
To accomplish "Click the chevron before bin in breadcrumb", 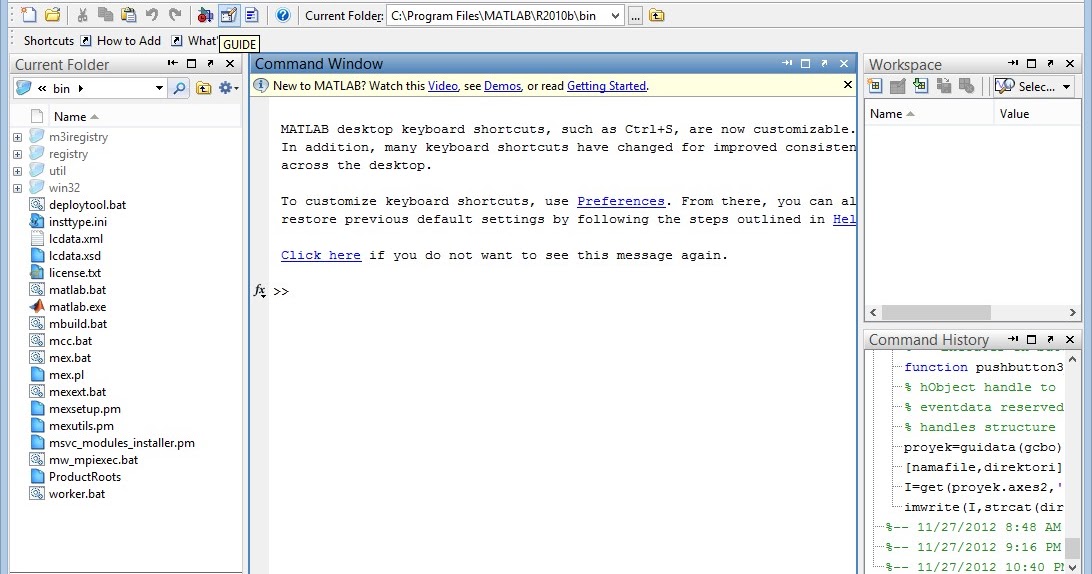I will pos(42,88).
